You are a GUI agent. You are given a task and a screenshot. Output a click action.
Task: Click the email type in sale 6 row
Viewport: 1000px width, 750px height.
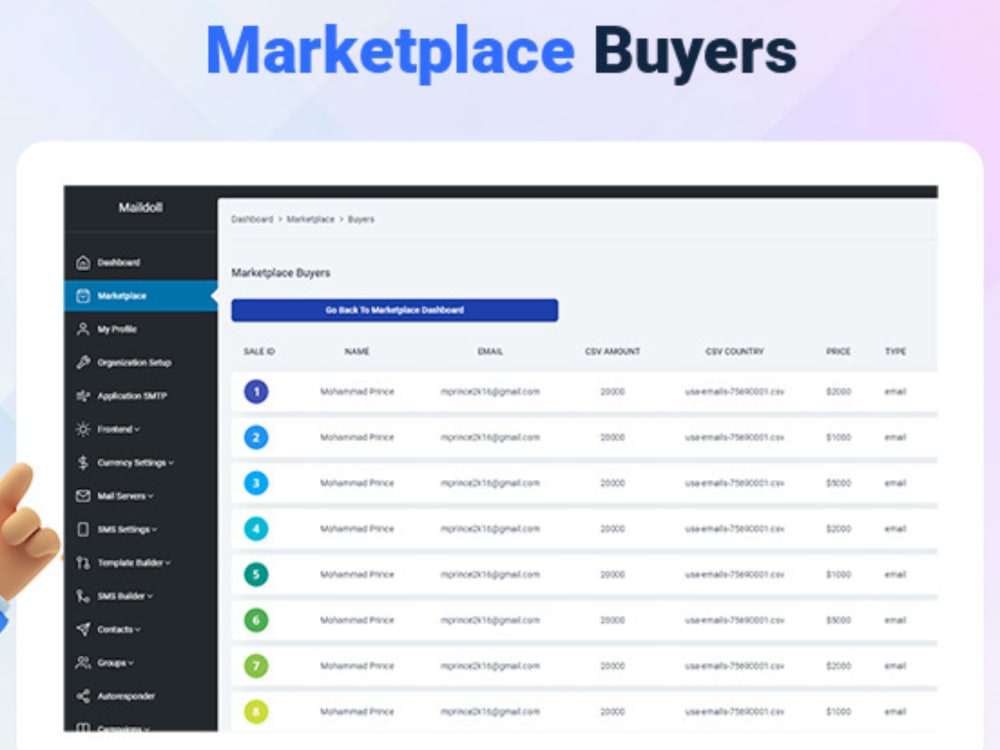[x=895, y=620]
